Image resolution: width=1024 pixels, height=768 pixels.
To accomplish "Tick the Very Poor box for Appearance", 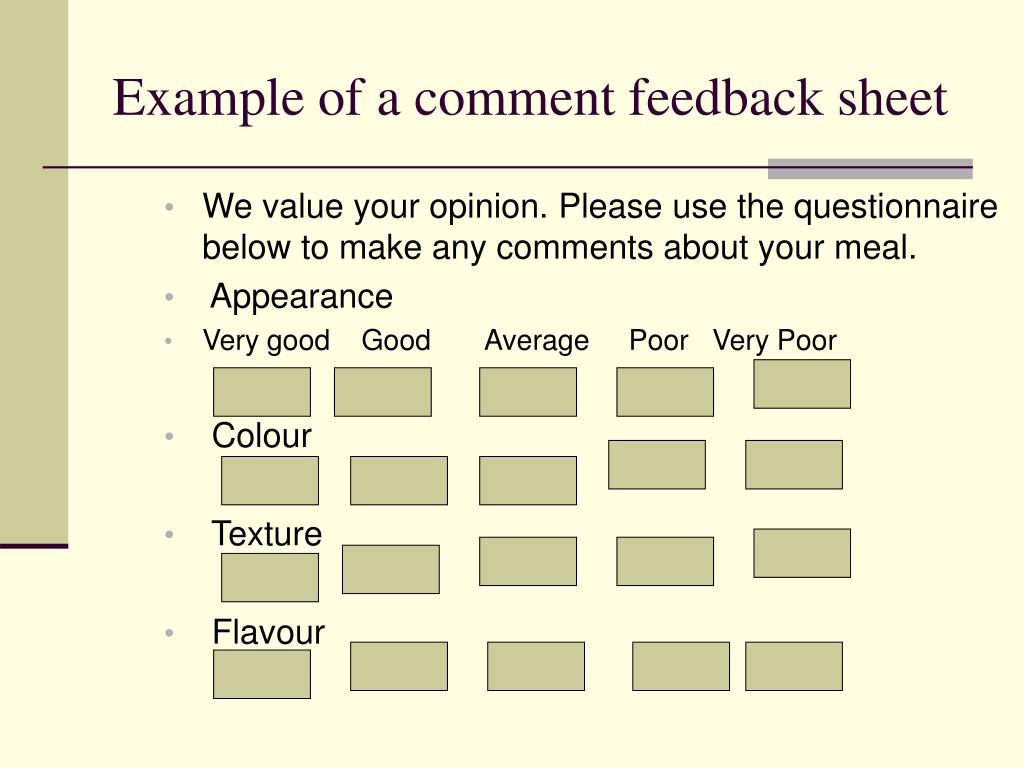I will (802, 384).
